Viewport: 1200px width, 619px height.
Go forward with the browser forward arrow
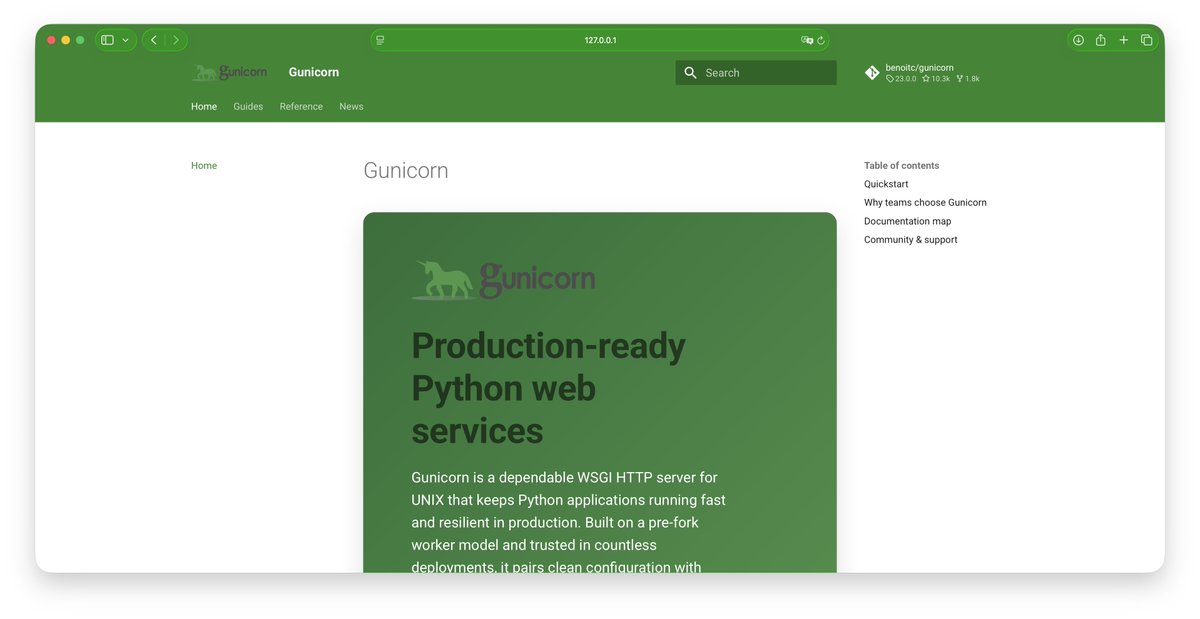(x=176, y=40)
